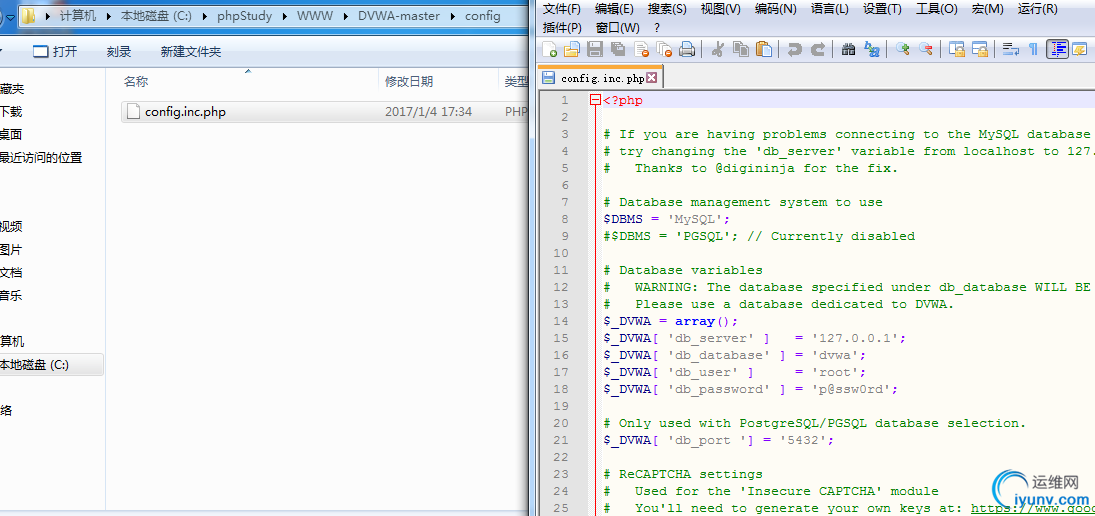Viewport: 1095px width, 516px height.
Task: Toggle synchronized horizontal scrolling
Action: (x=979, y=49)
